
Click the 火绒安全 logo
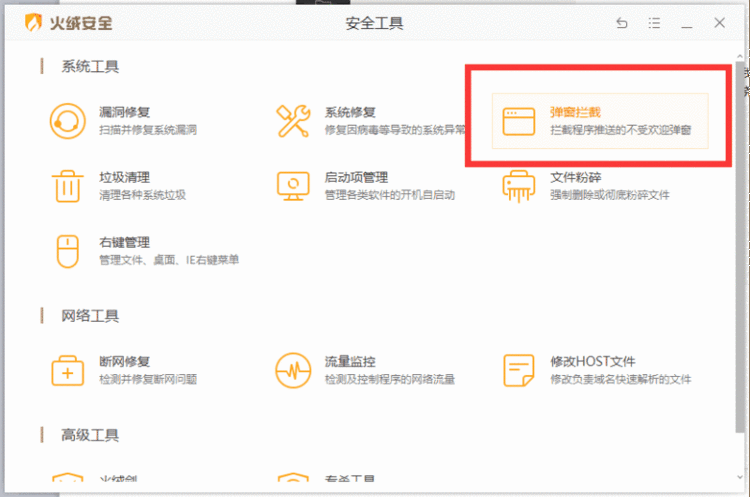tap(70, 22)
